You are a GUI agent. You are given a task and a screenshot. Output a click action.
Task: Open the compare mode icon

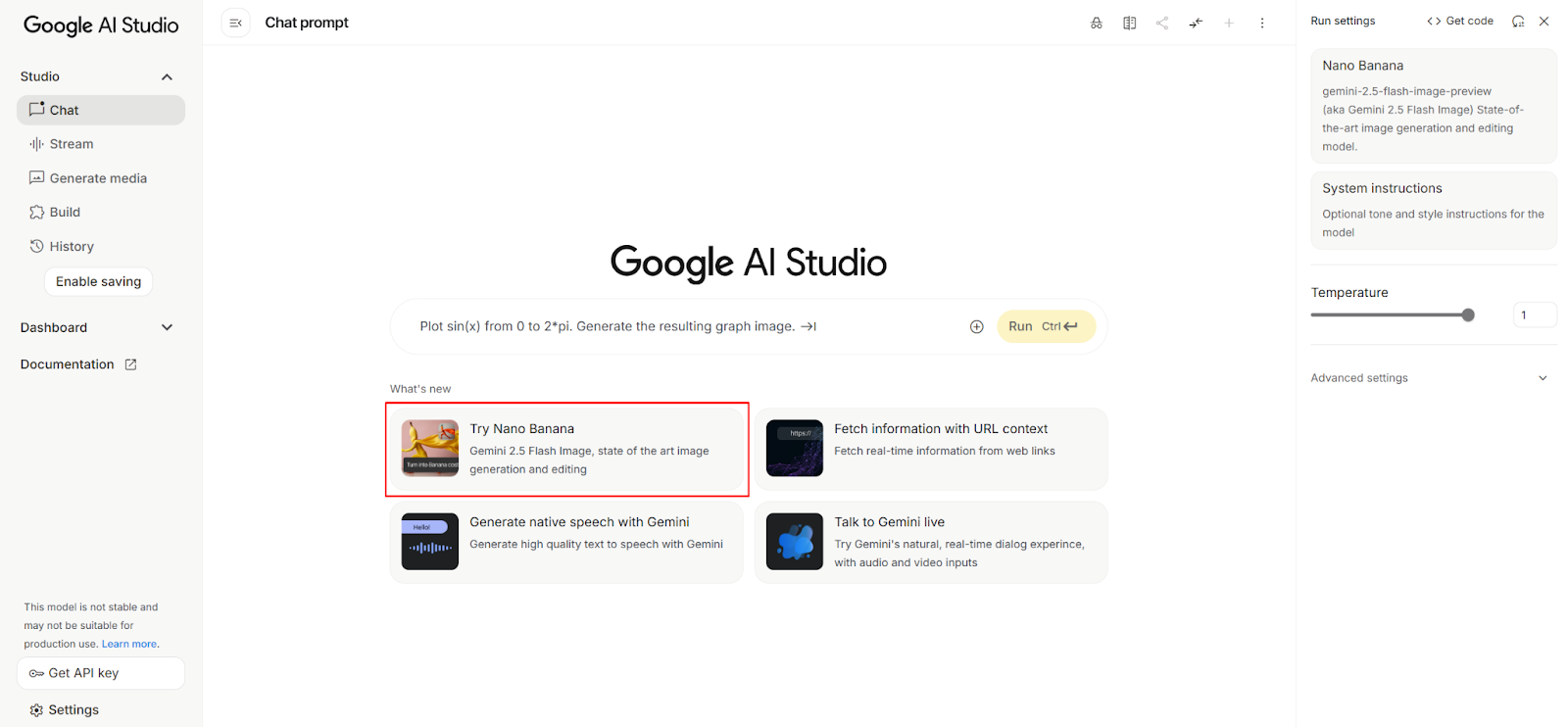click(x=1129, y=23)
